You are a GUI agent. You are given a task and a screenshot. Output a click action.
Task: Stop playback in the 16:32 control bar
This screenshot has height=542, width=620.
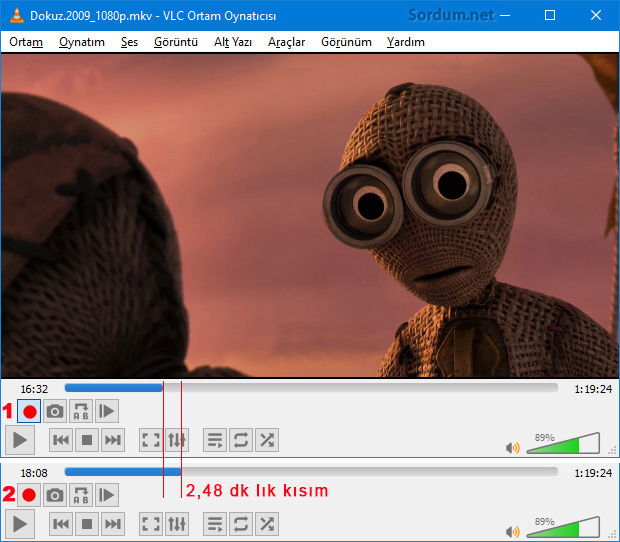[87, 440]
